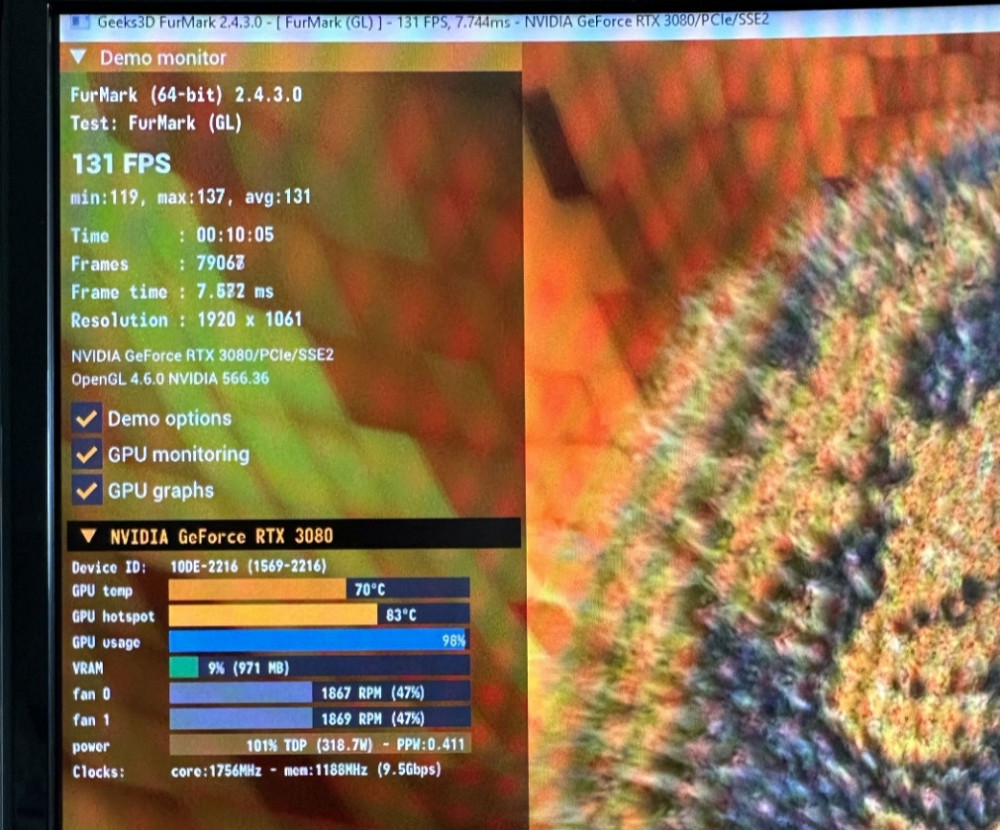
Task: Click the large 131 FPS readout
Action: (x=121, y=165)
